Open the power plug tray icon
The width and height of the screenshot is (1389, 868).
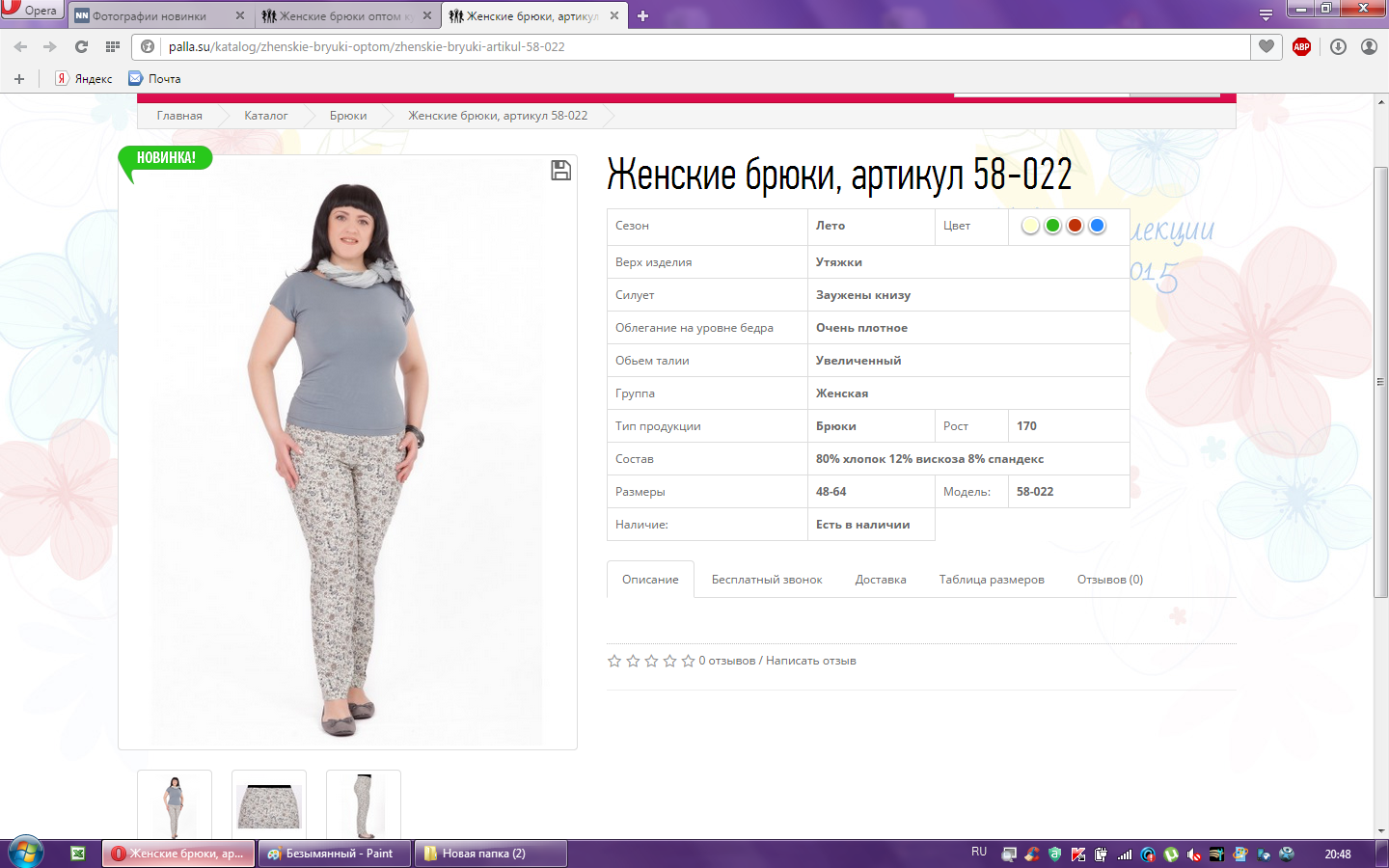tap(1102, 854)
